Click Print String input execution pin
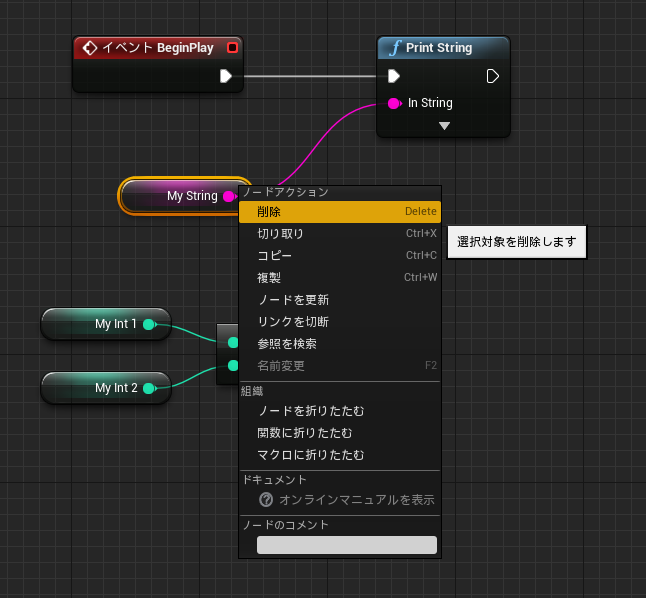This screenshot has width=646, height=598. [394, 76]
